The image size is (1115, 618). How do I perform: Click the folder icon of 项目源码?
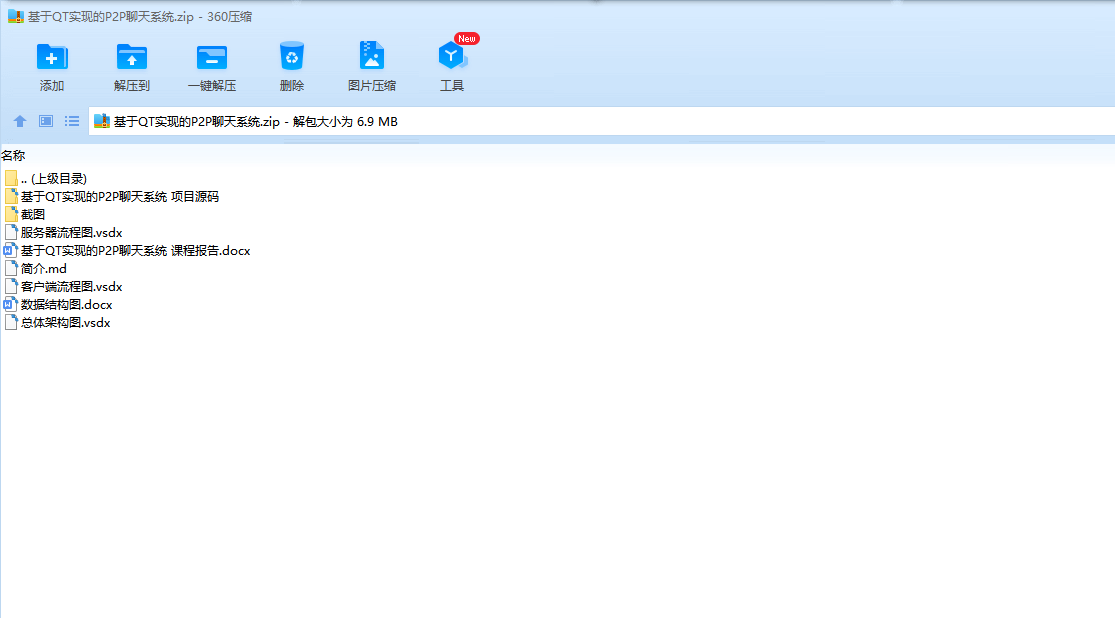coord(11,196)
